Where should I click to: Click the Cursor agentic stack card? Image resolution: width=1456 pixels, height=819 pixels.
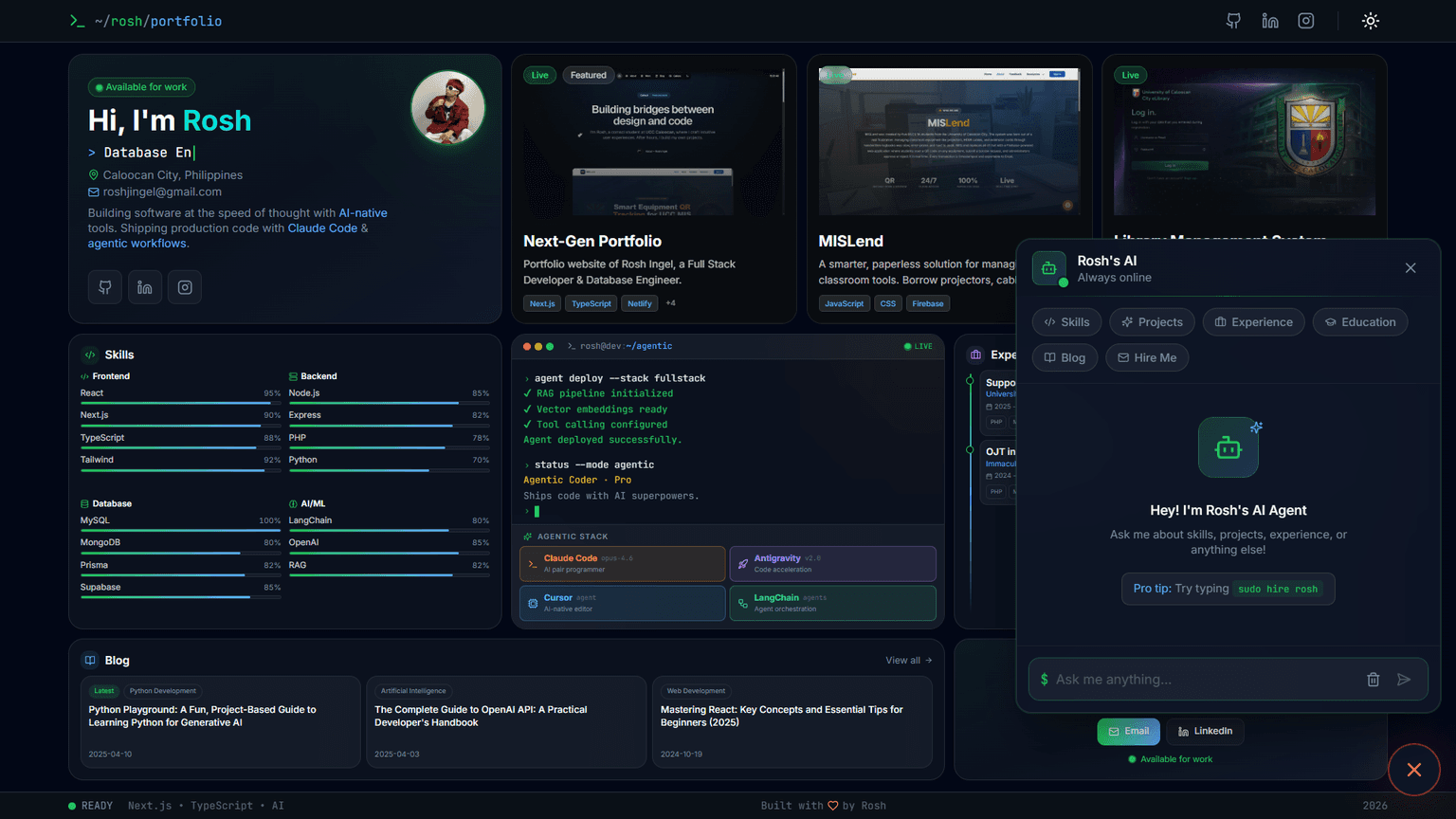(623, 603)
